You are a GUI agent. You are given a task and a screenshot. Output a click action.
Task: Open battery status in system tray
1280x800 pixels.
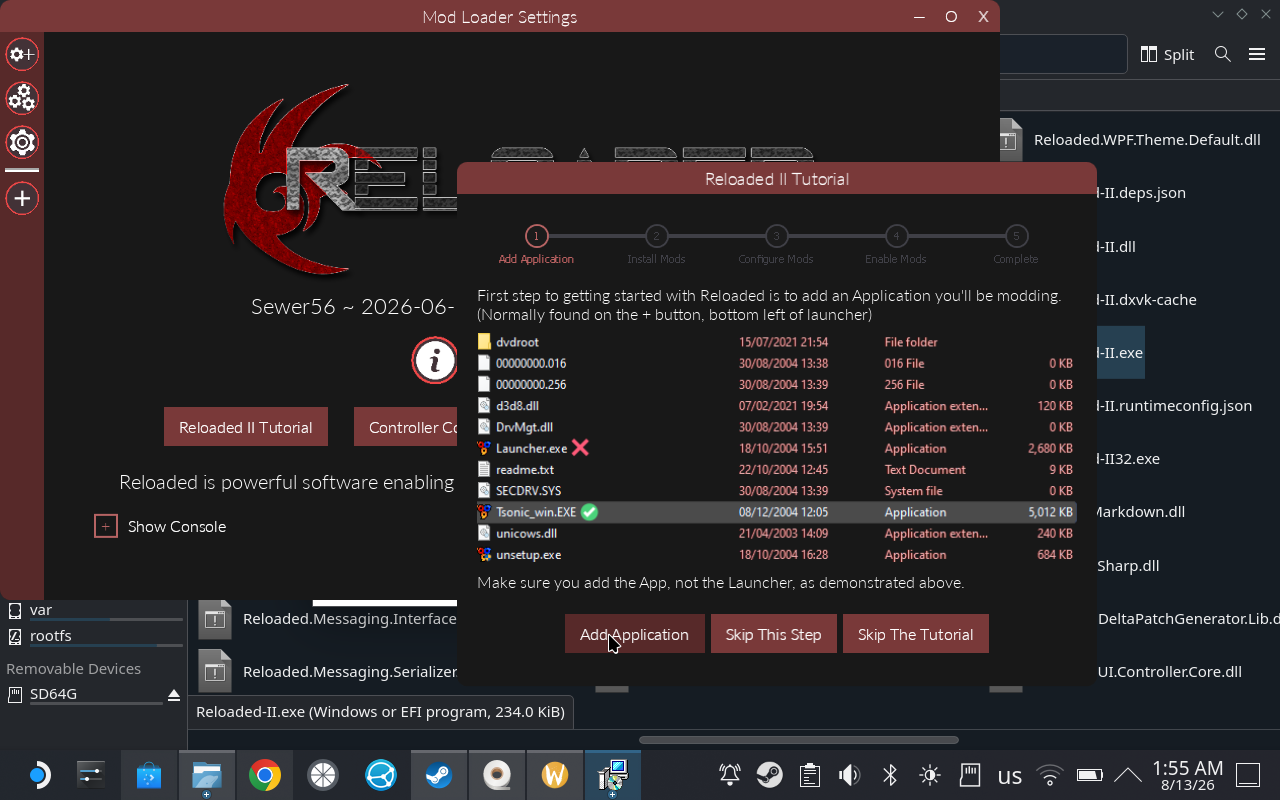(1089, 775)
